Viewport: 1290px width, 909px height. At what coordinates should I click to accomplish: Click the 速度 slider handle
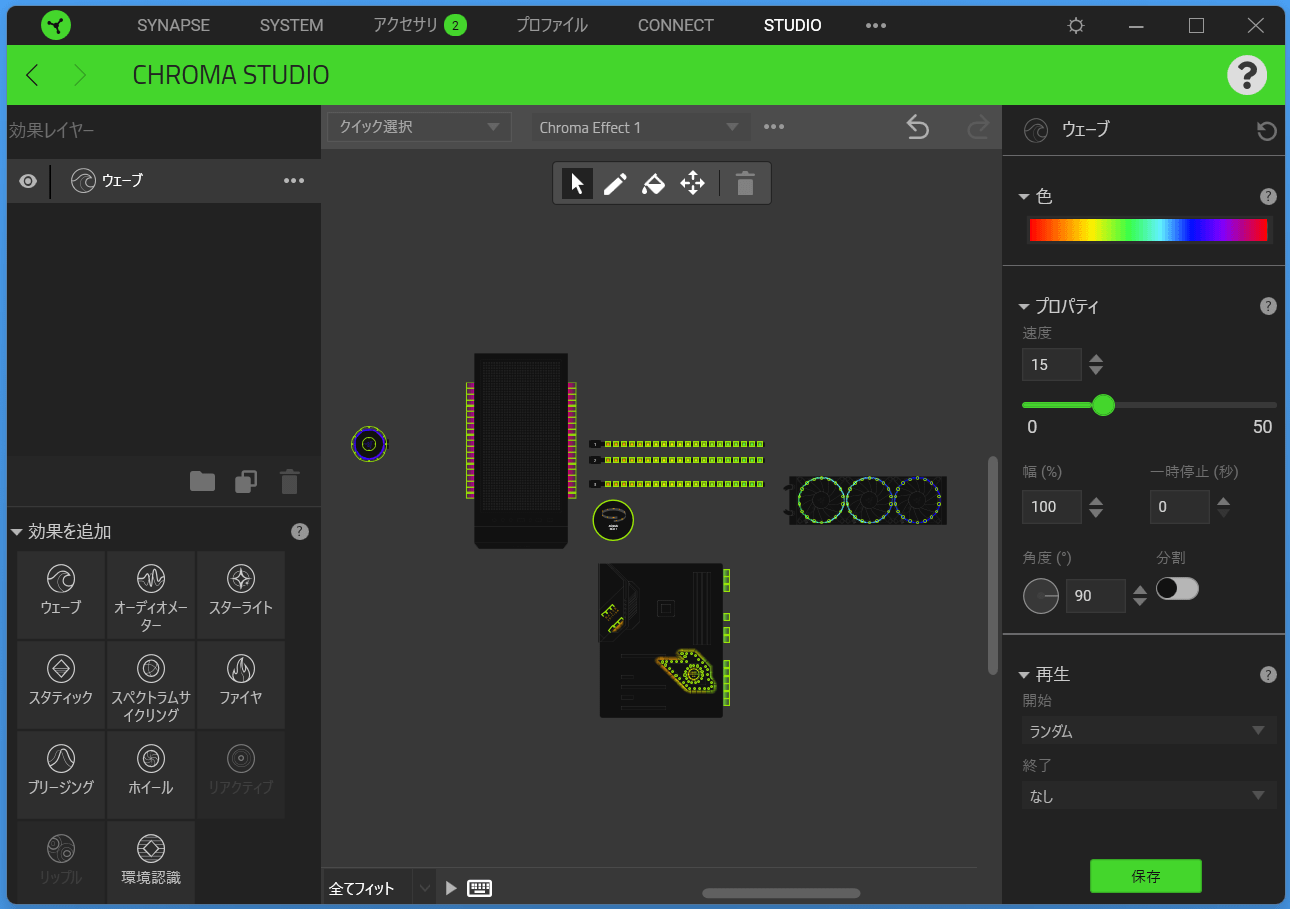point(1103,405)
